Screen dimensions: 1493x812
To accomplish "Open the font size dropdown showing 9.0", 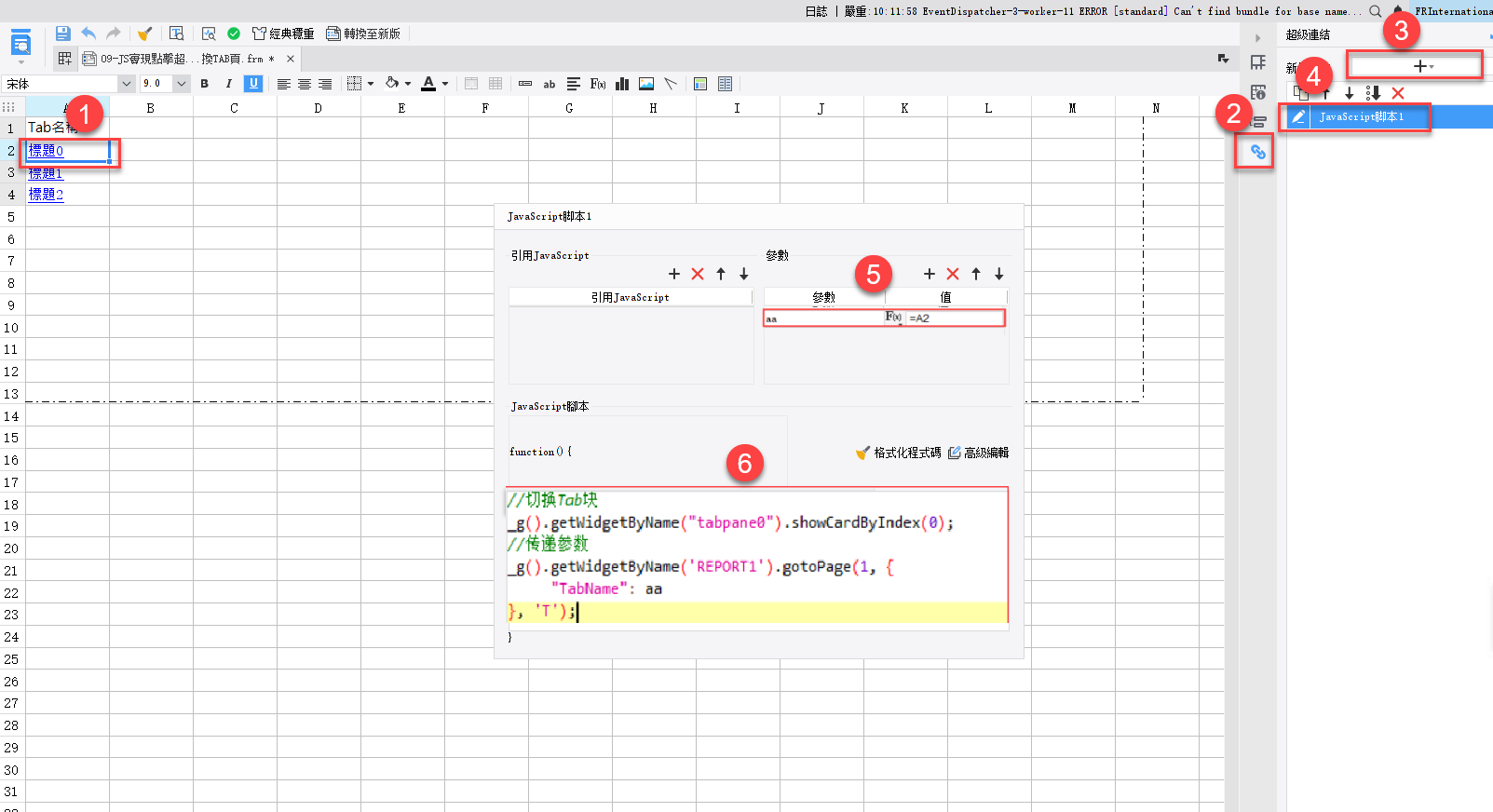I will click(165, 84).
